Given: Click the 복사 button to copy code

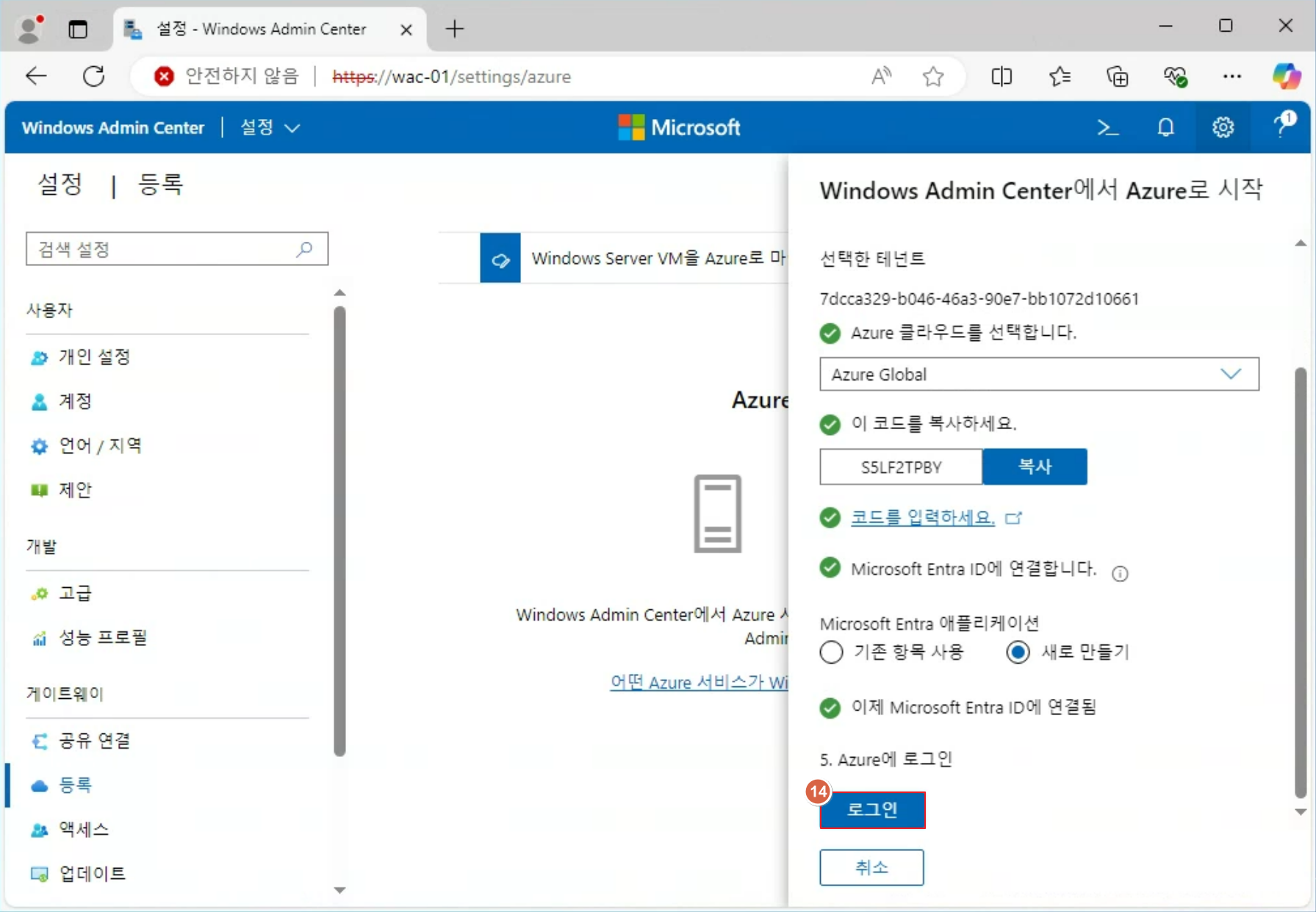Looking at the screenshot, I should click(x=1035, y=467).
